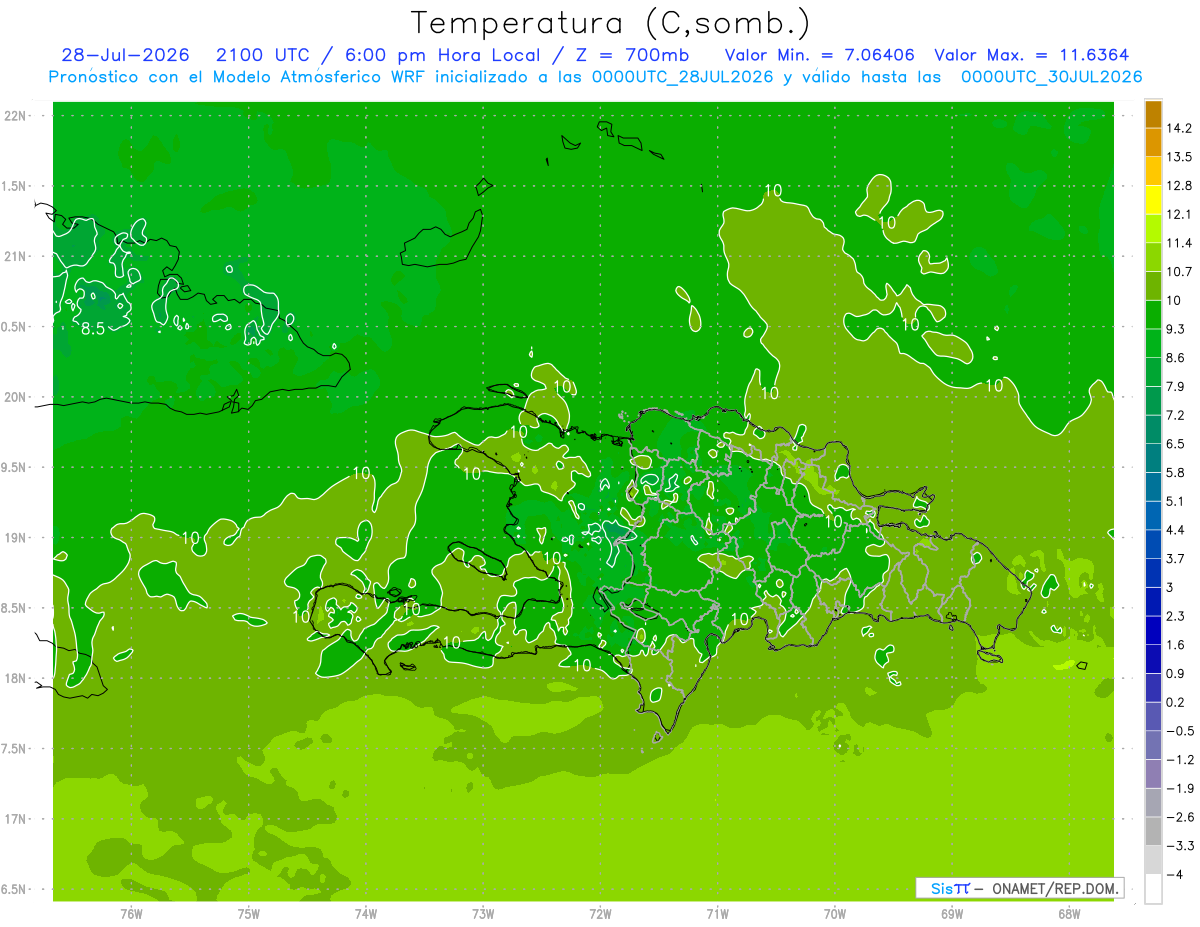Click the "14.2" value on the color scale
The height and width of the screenshot is (927, 1200).
coord(1181,128)
